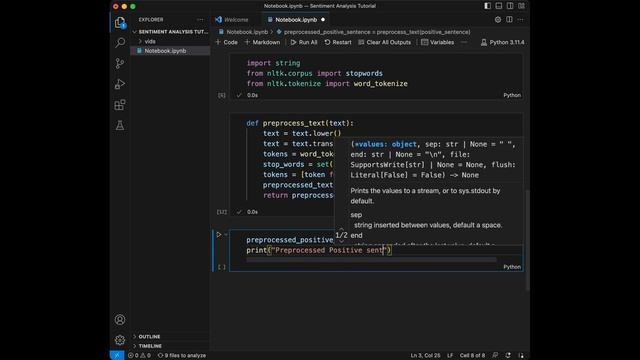Click Clear All Outputs
The height and width of the screenshot is (360, 640).
point(384,42)
